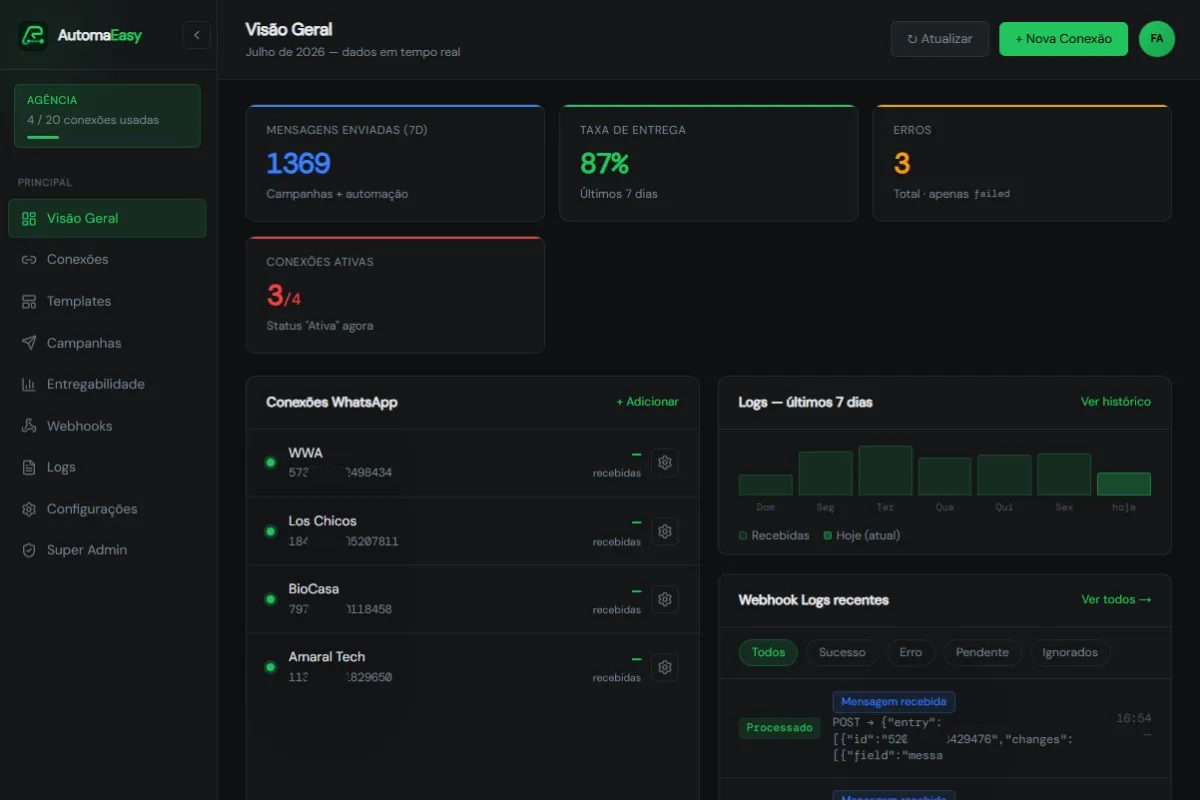Navigate to Campanhas page
Viewport: 1200px width, 800px height.
[107, 343]
